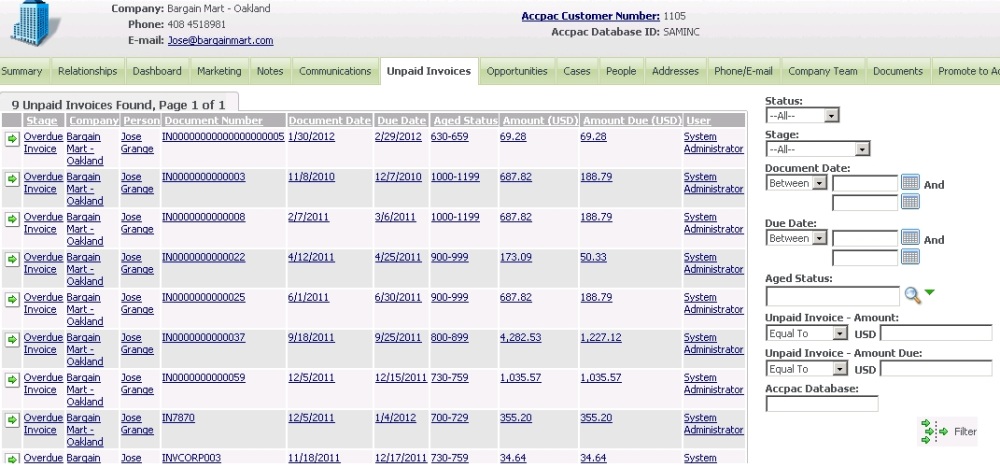Click document date 4/12/2011 link
The width and height of the screenshot is (1000, 467).
click(311, 257)
